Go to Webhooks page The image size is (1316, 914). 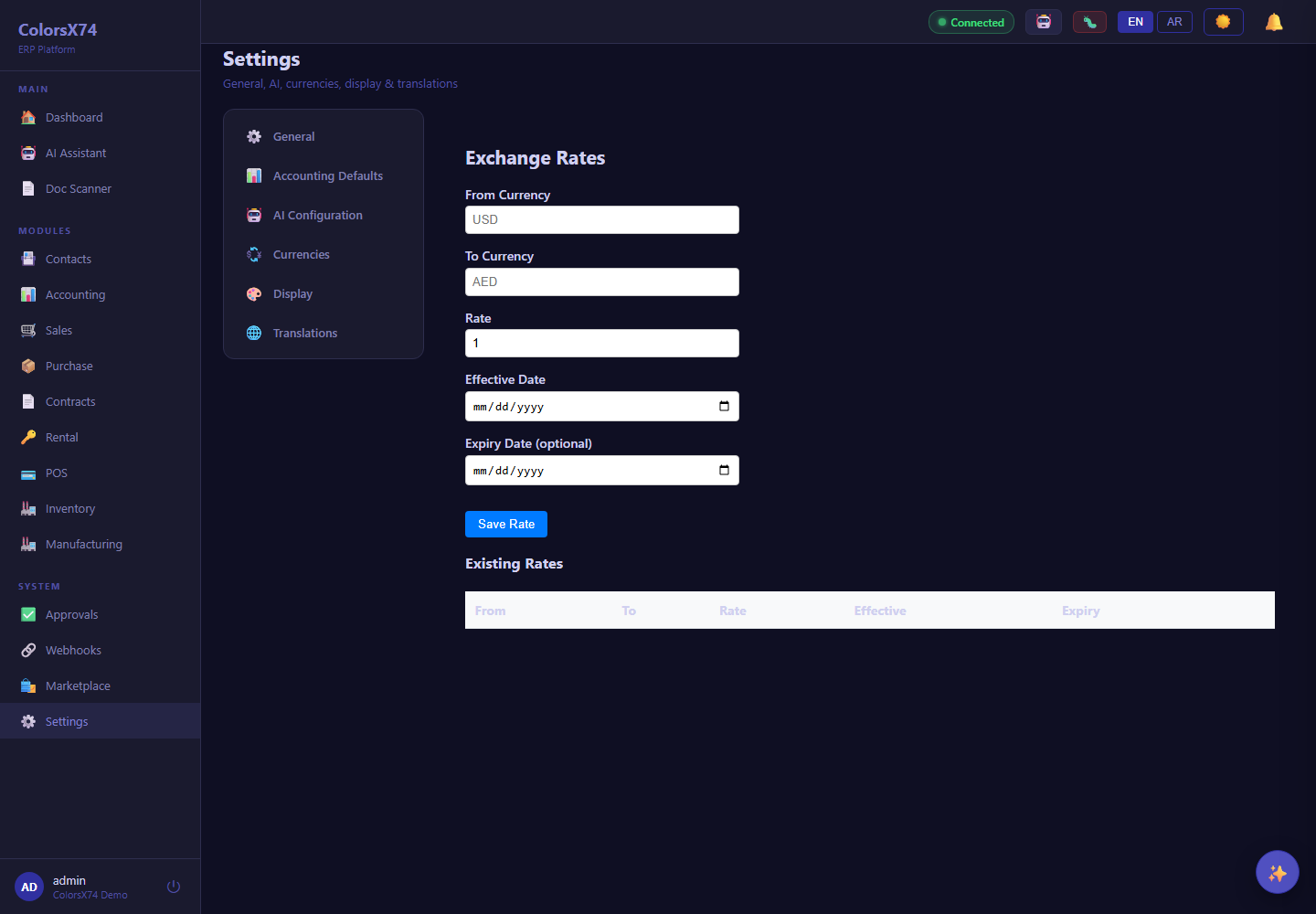pyautogui.click(x=100, y=651)
